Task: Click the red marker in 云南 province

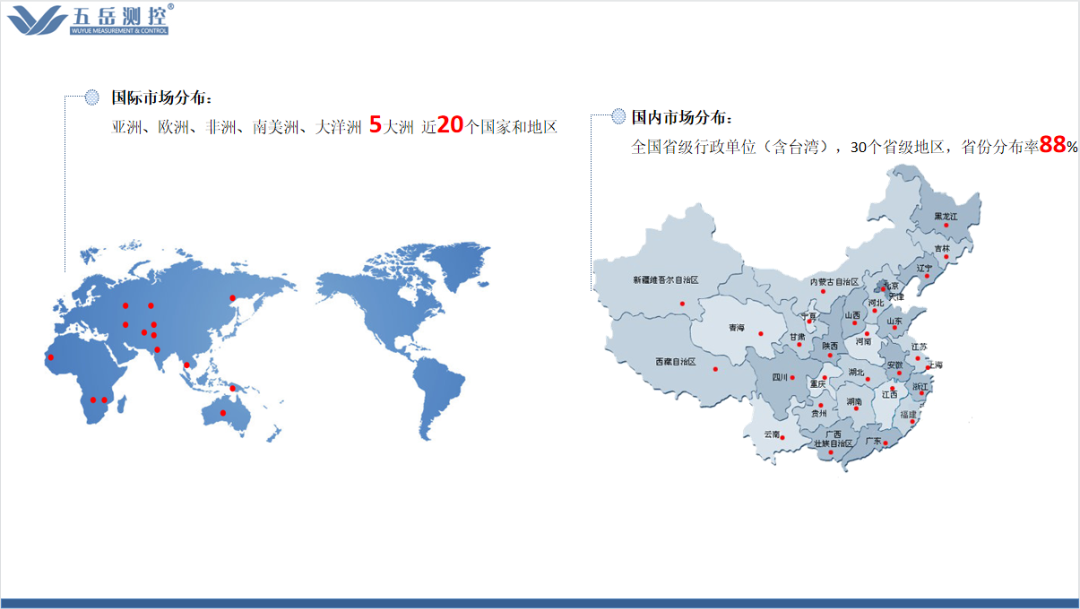Action: tap(783, 437)
